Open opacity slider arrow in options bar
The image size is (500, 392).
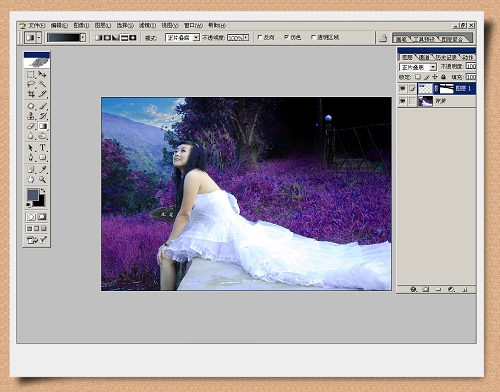point(246,38)
